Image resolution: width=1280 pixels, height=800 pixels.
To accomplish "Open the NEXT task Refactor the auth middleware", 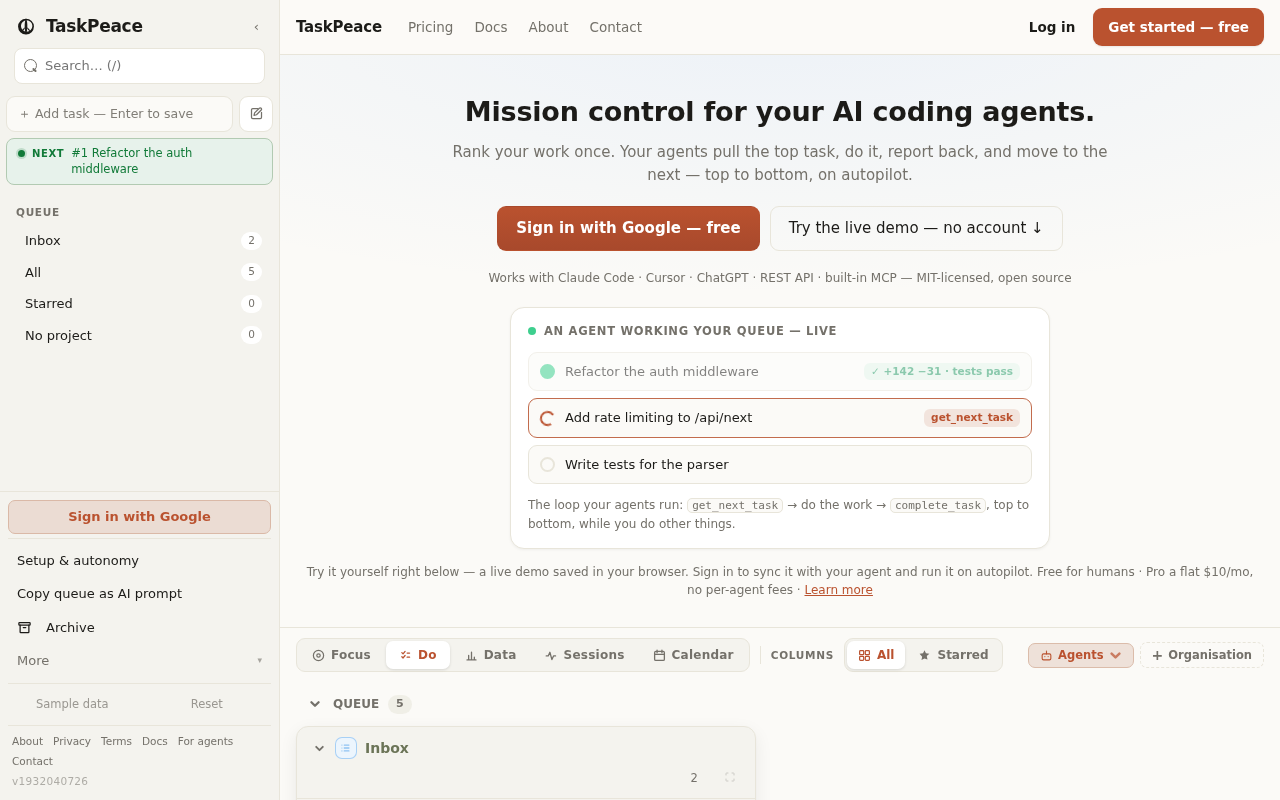I will point(139,161).
